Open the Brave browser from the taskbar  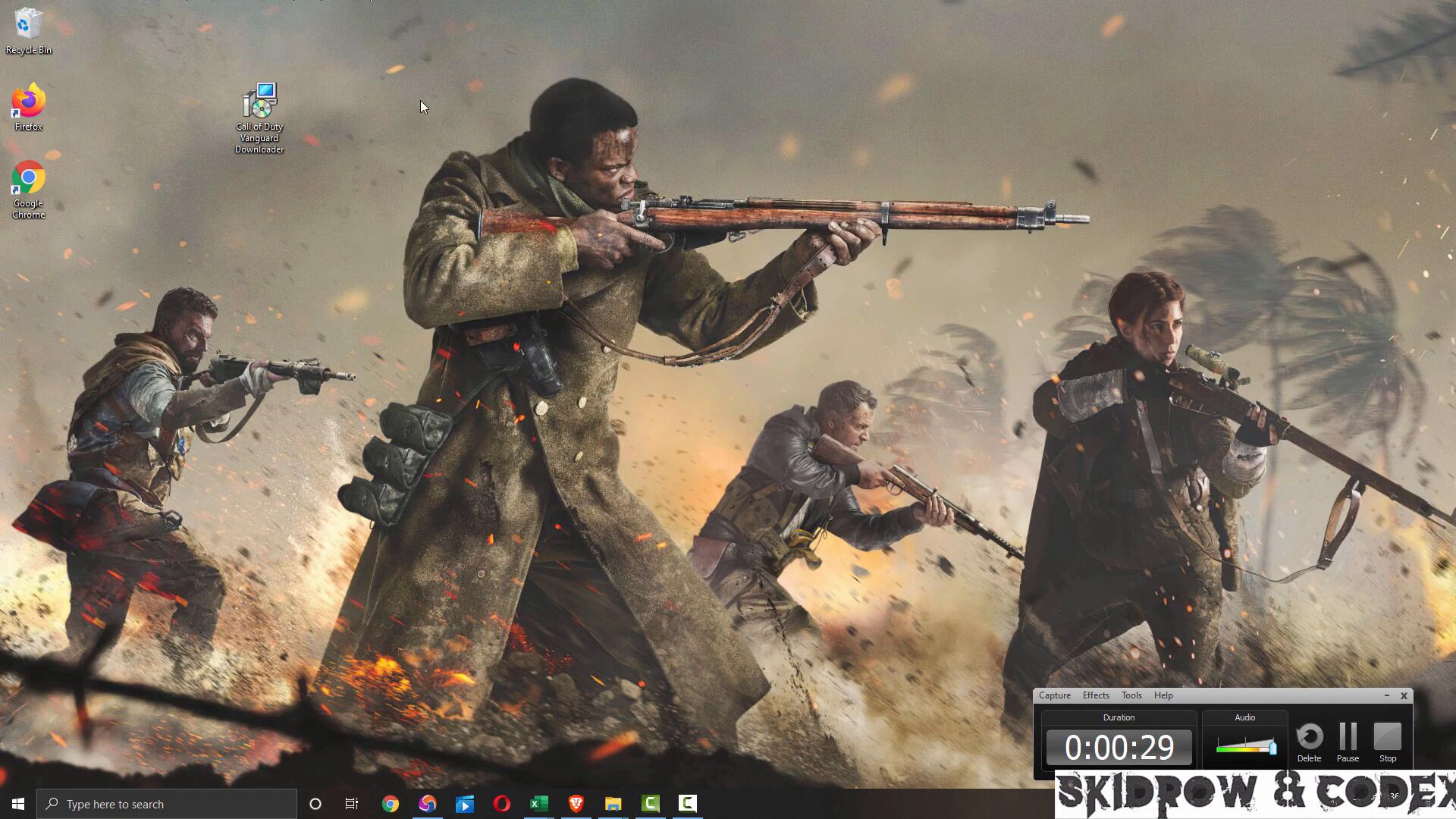[x=576, y=804]
